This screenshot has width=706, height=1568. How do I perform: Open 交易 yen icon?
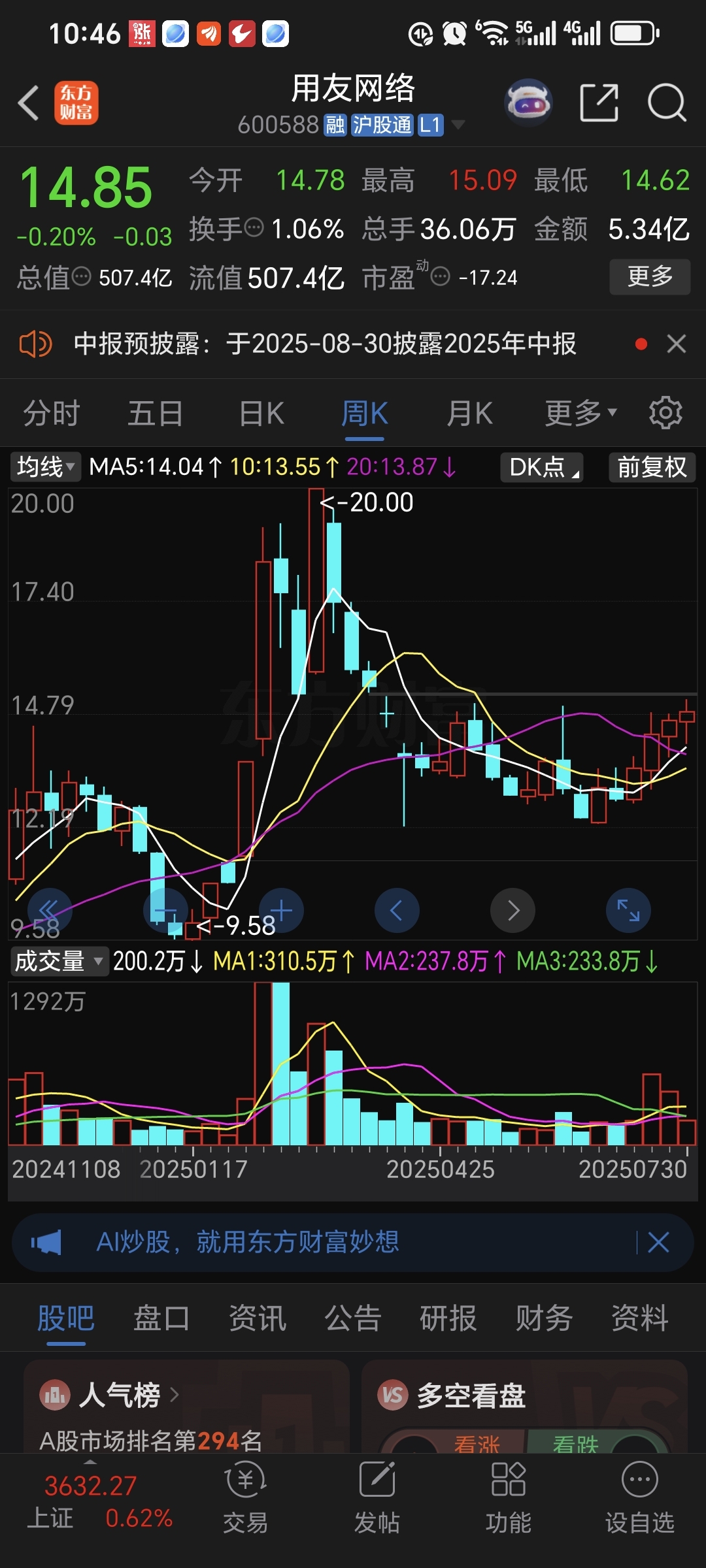pyautogui.click(x=245, y=1480)
